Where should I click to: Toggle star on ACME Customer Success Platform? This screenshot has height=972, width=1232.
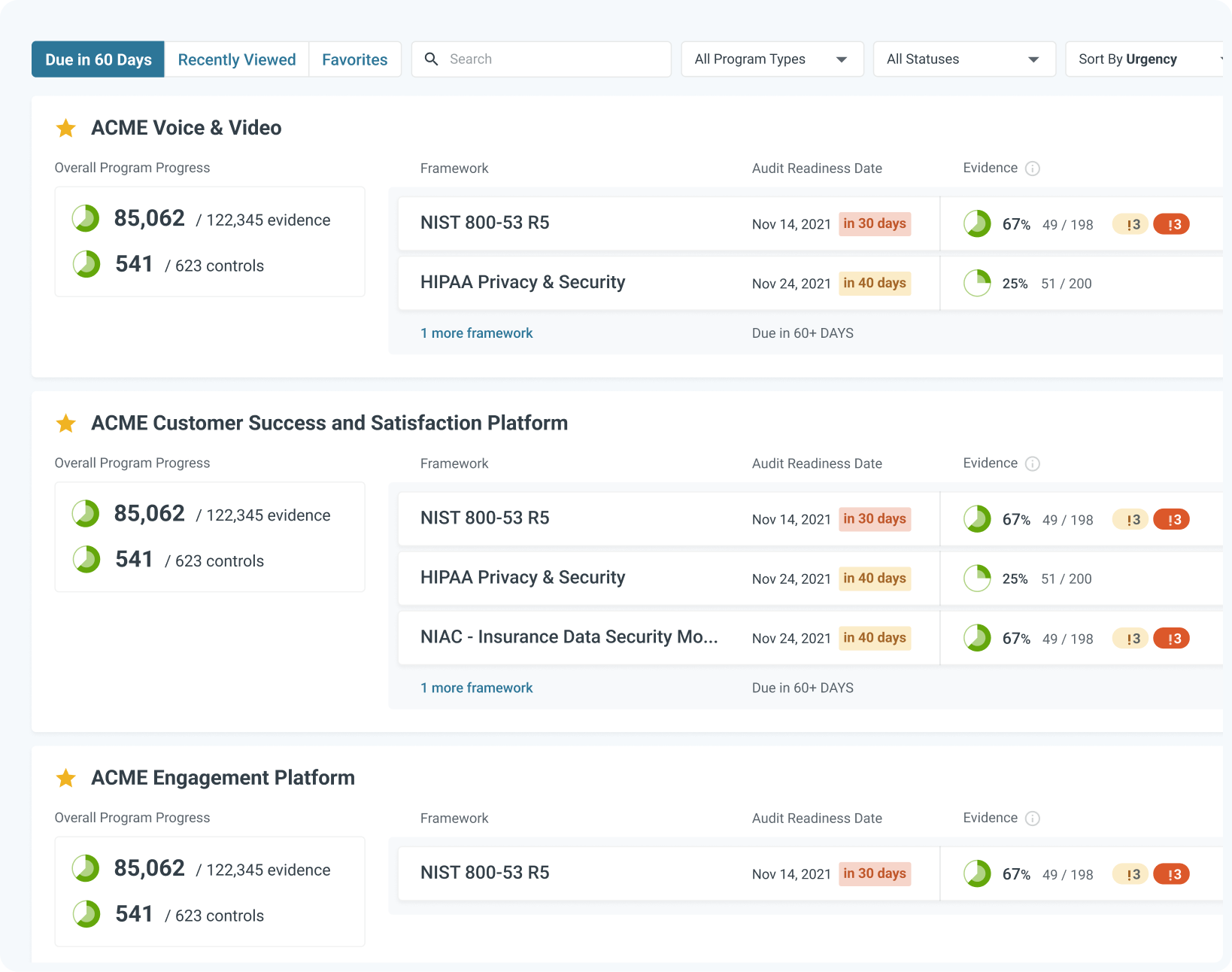(66, 424)
